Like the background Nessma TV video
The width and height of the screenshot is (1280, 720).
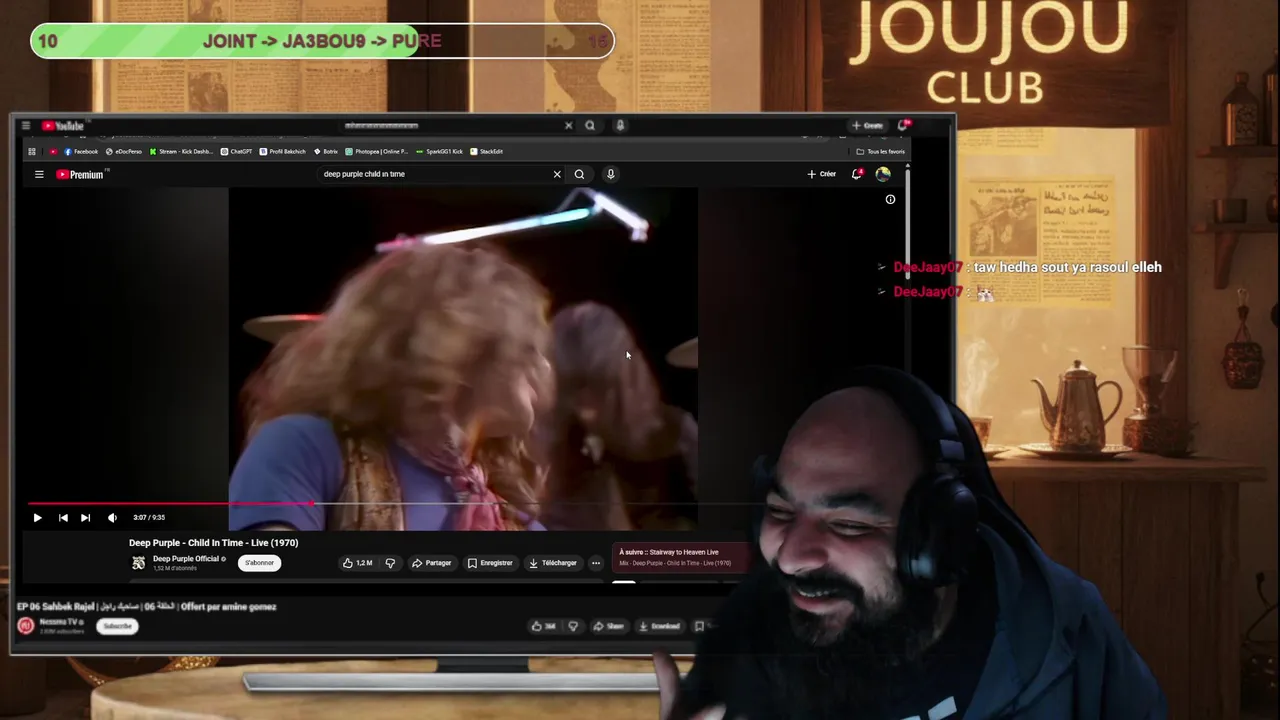544,626
